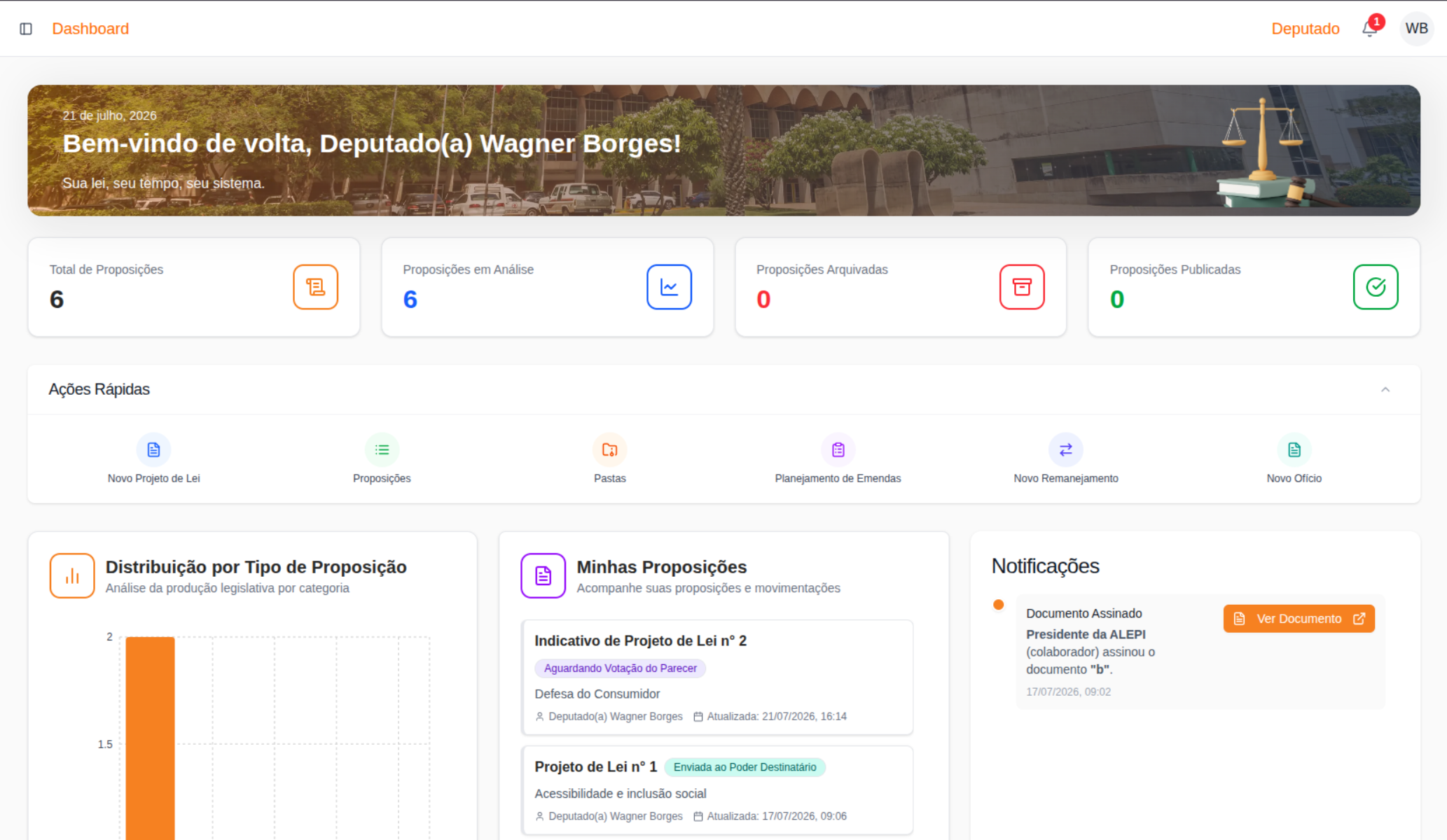Open Ver Documento button
Screen dimensions: 1447x840
[1299, 619]
